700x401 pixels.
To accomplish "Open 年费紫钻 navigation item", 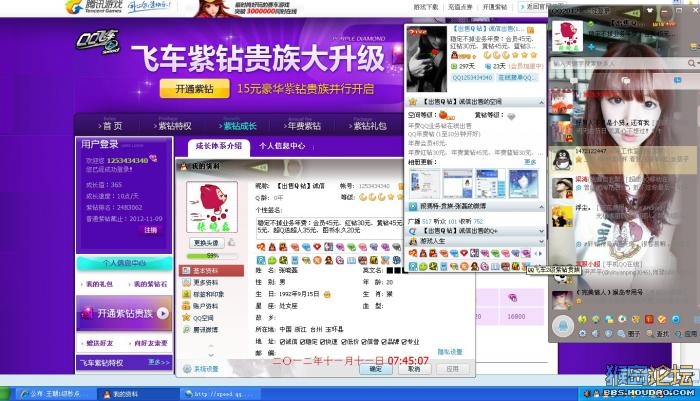I will 302,126.
